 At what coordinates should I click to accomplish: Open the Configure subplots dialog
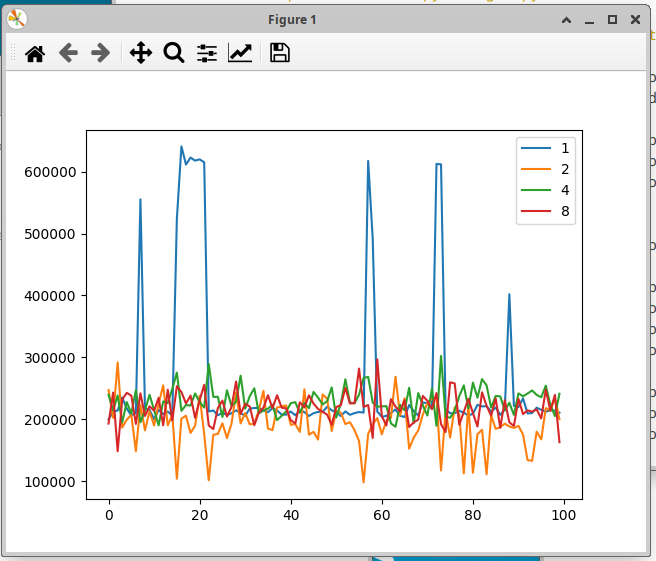(207, 54)
